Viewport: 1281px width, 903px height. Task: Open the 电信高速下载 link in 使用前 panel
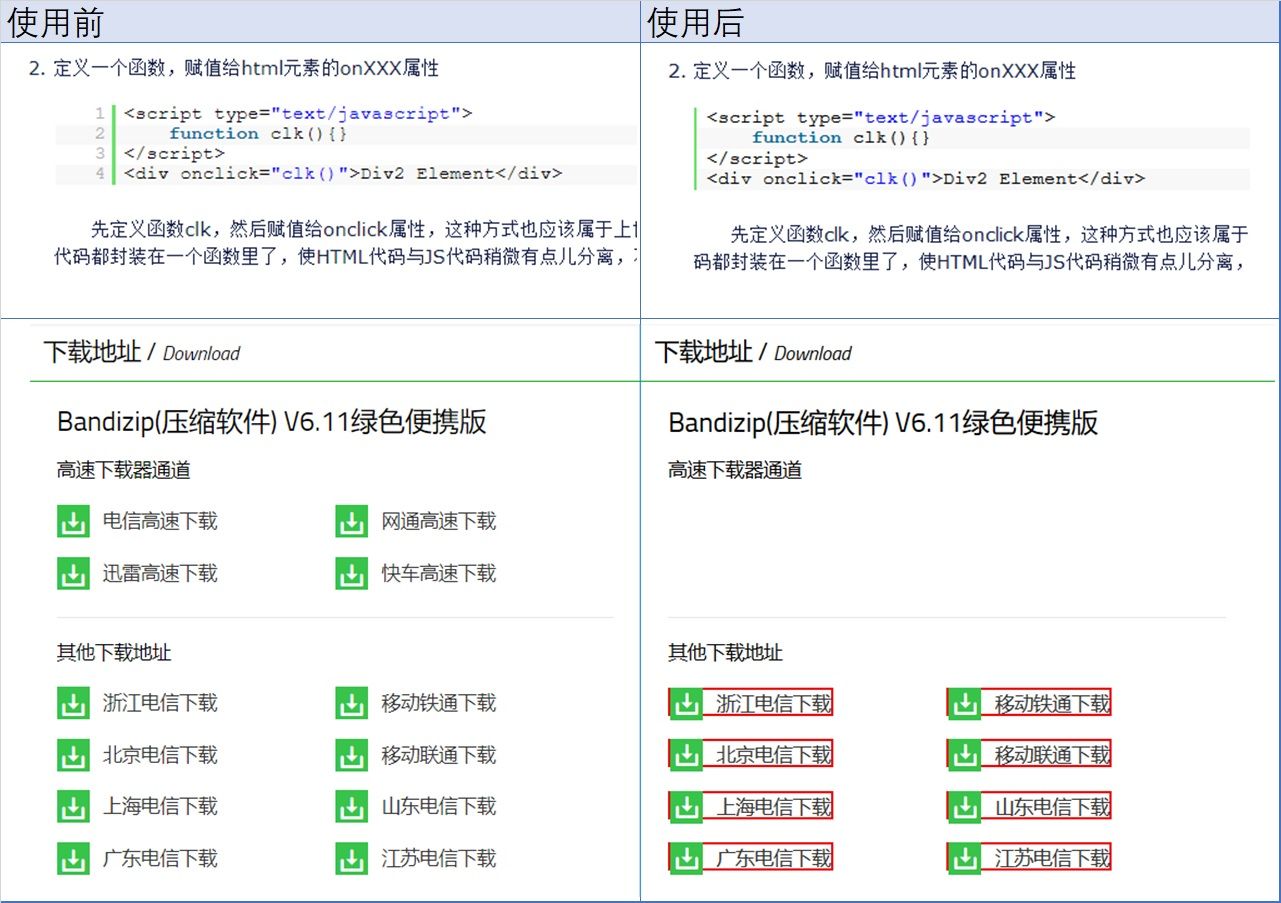click(x=160, y=521)
